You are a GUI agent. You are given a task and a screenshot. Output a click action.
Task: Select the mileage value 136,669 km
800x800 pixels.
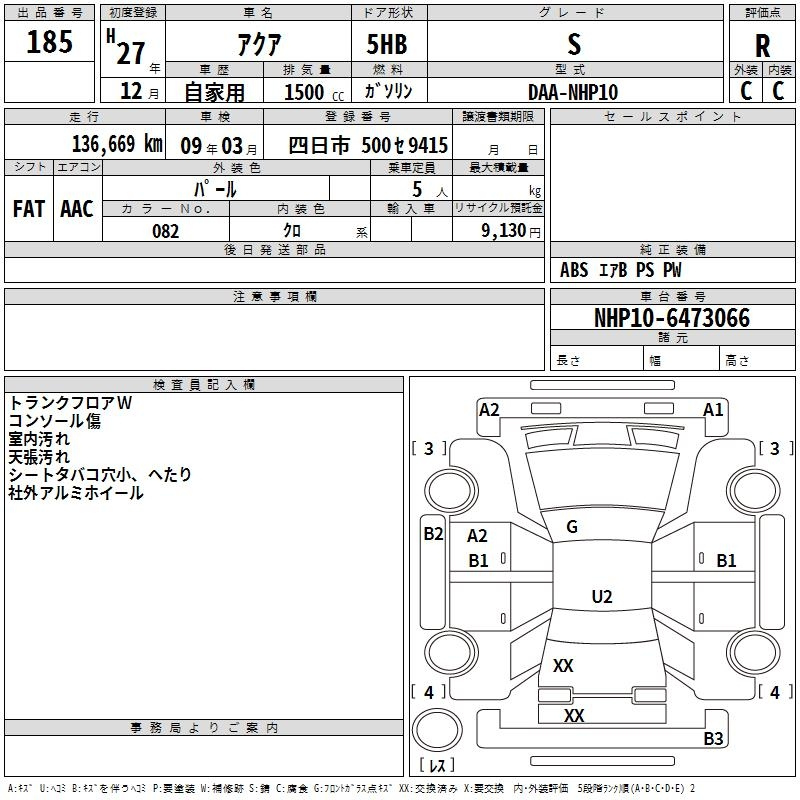point(116,145)
